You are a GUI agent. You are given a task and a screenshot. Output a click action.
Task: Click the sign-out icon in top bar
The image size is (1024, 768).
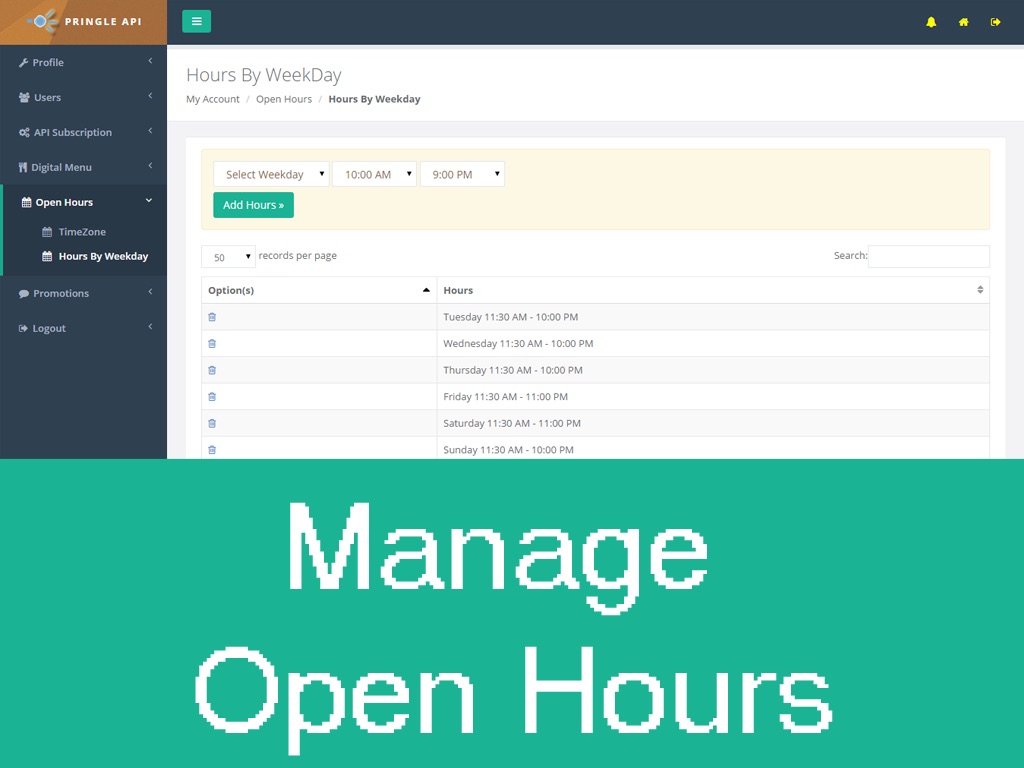pyautogui.click(x=995, y=22)
